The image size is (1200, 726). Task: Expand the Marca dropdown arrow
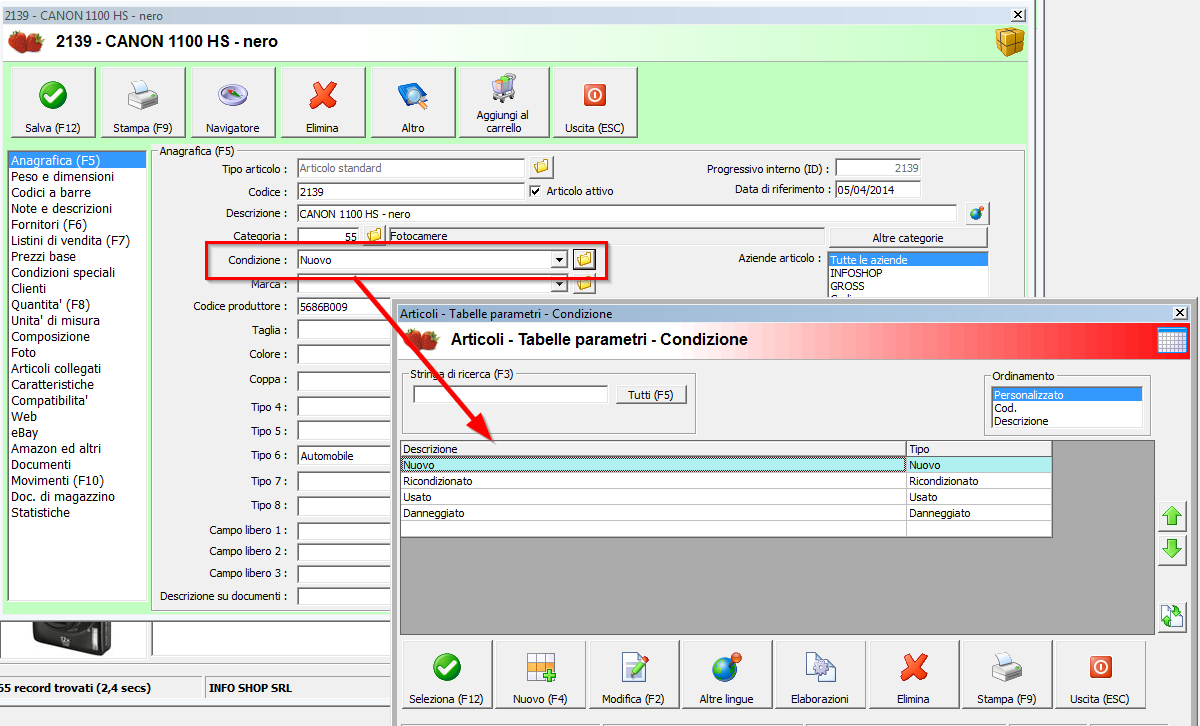[559, 284]
